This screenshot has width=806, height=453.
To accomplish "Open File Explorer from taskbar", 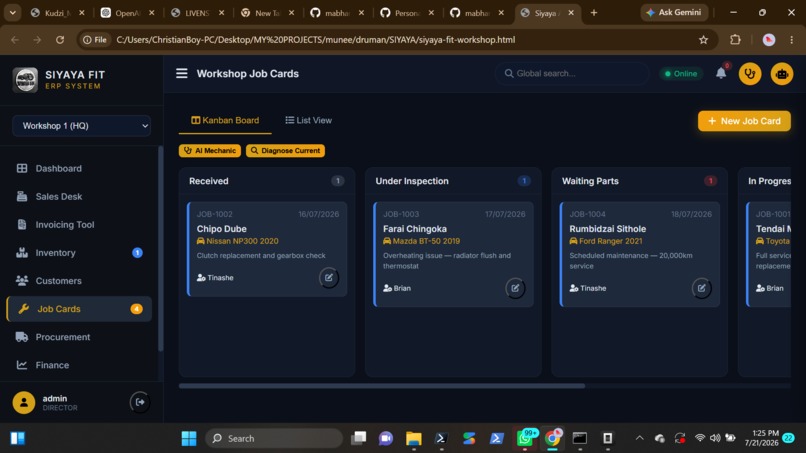I will pos(413,438).
